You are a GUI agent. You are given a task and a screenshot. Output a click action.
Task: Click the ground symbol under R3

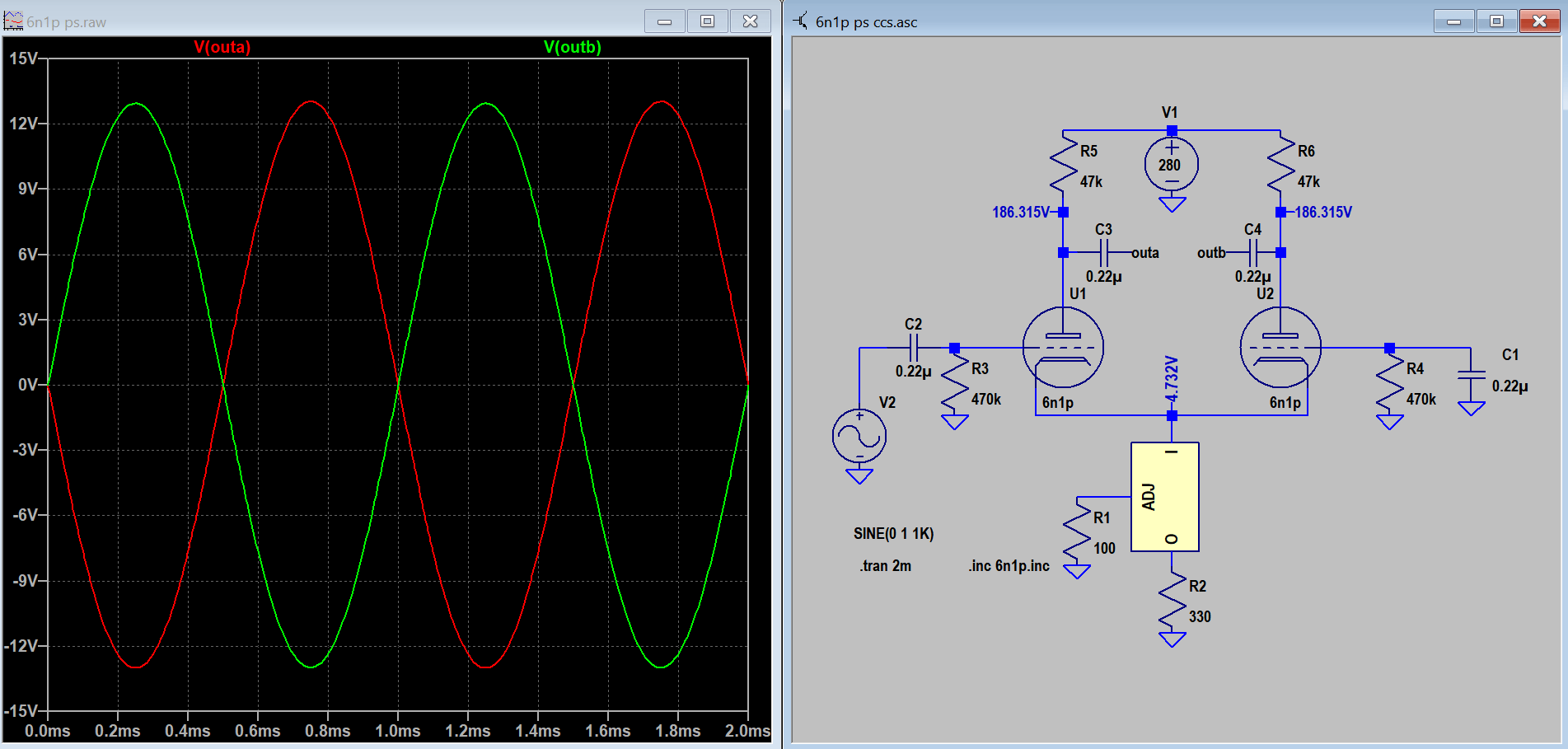point(955,422)
